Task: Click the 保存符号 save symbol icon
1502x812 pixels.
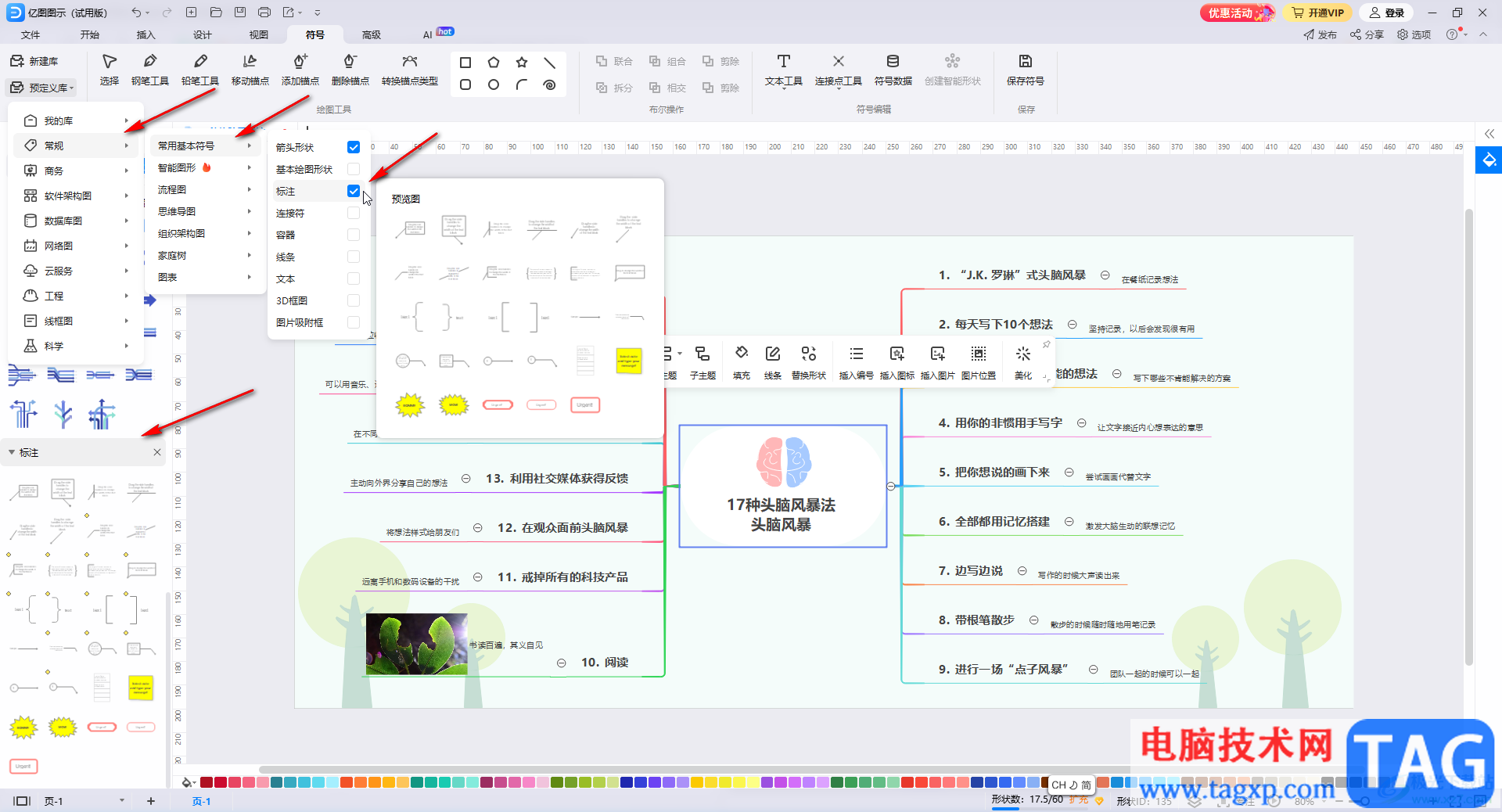Action: 1025,69
